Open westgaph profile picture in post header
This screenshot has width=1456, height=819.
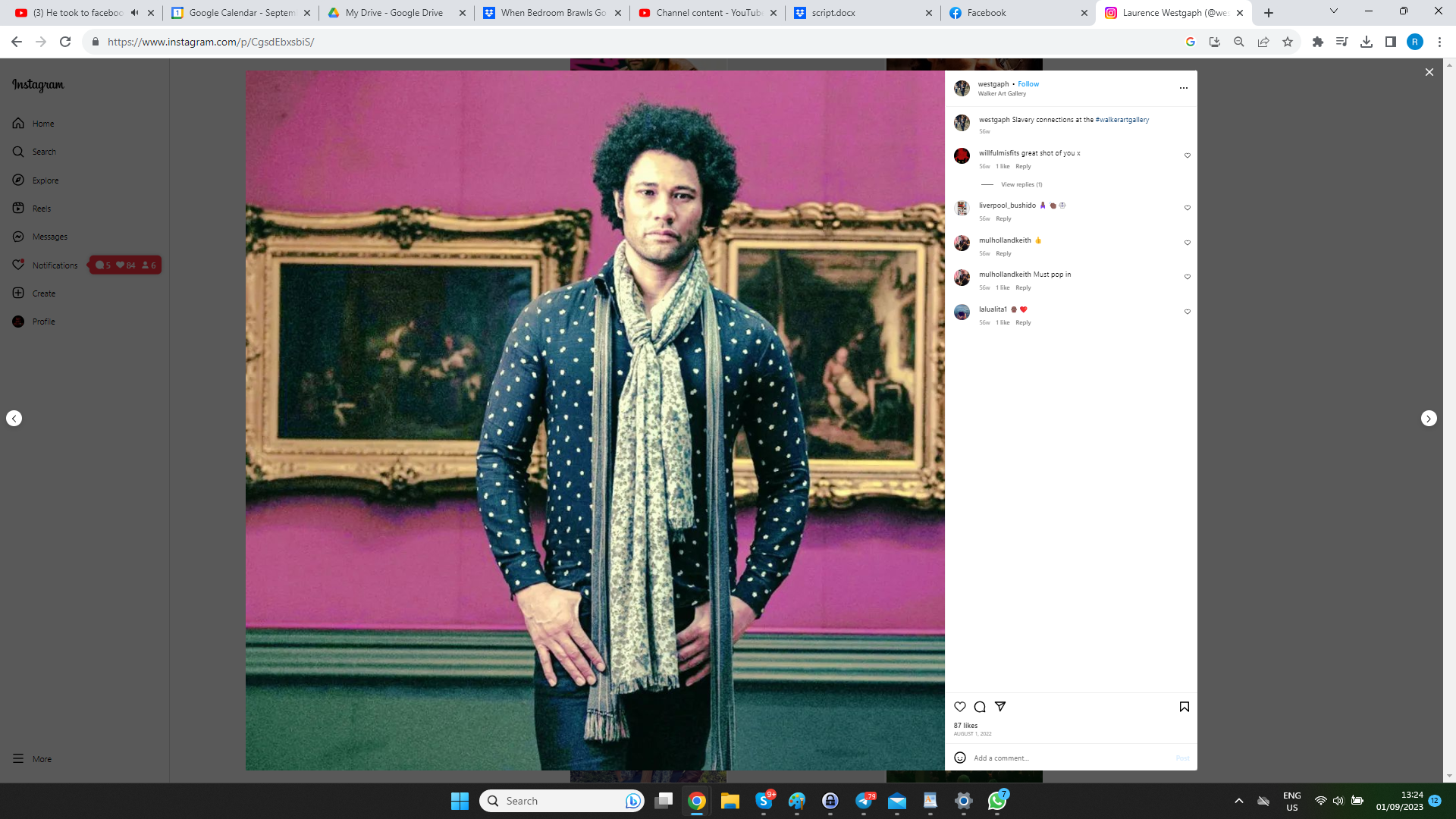point(962,88)
